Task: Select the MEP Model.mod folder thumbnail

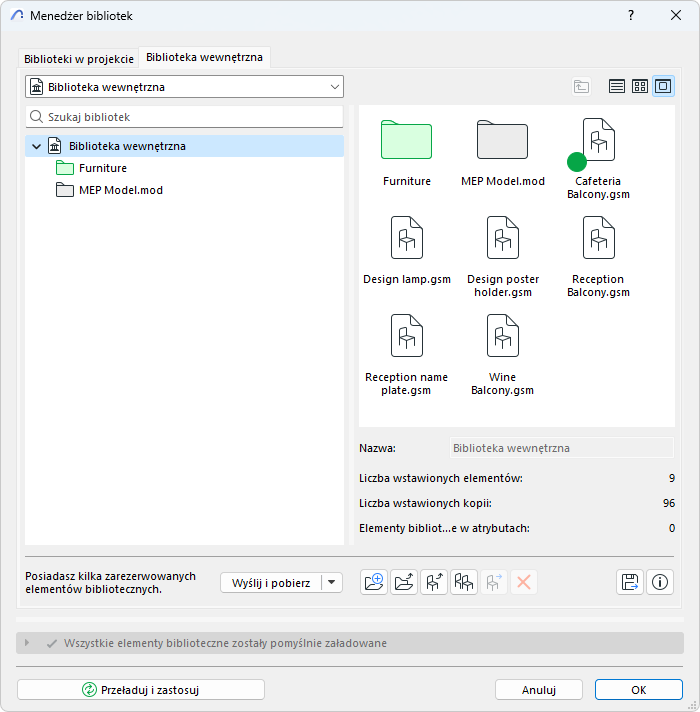Action: (503, 140)
